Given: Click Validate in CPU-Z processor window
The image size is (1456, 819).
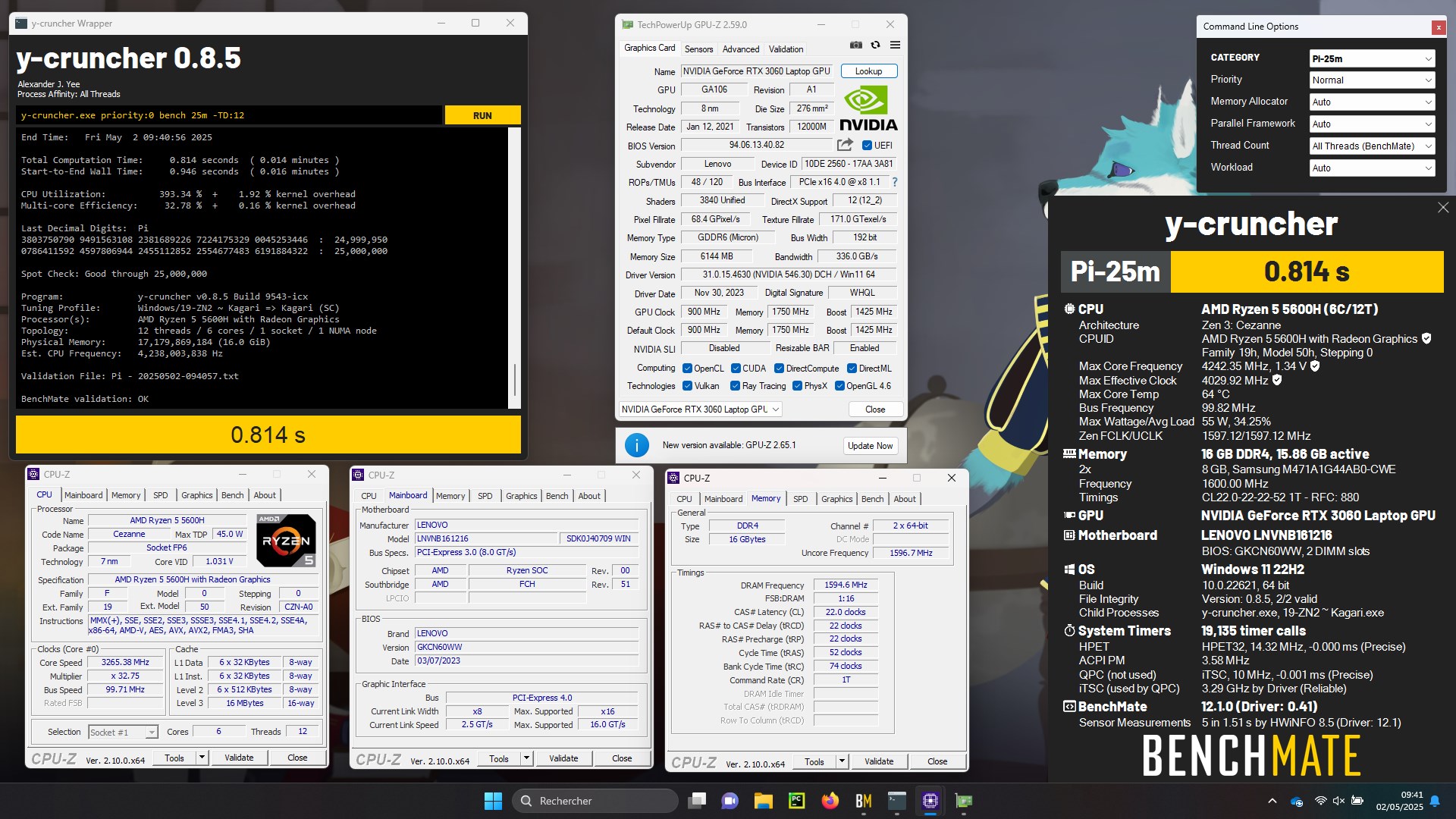Looking at the screenshot, I should point(239,758).
